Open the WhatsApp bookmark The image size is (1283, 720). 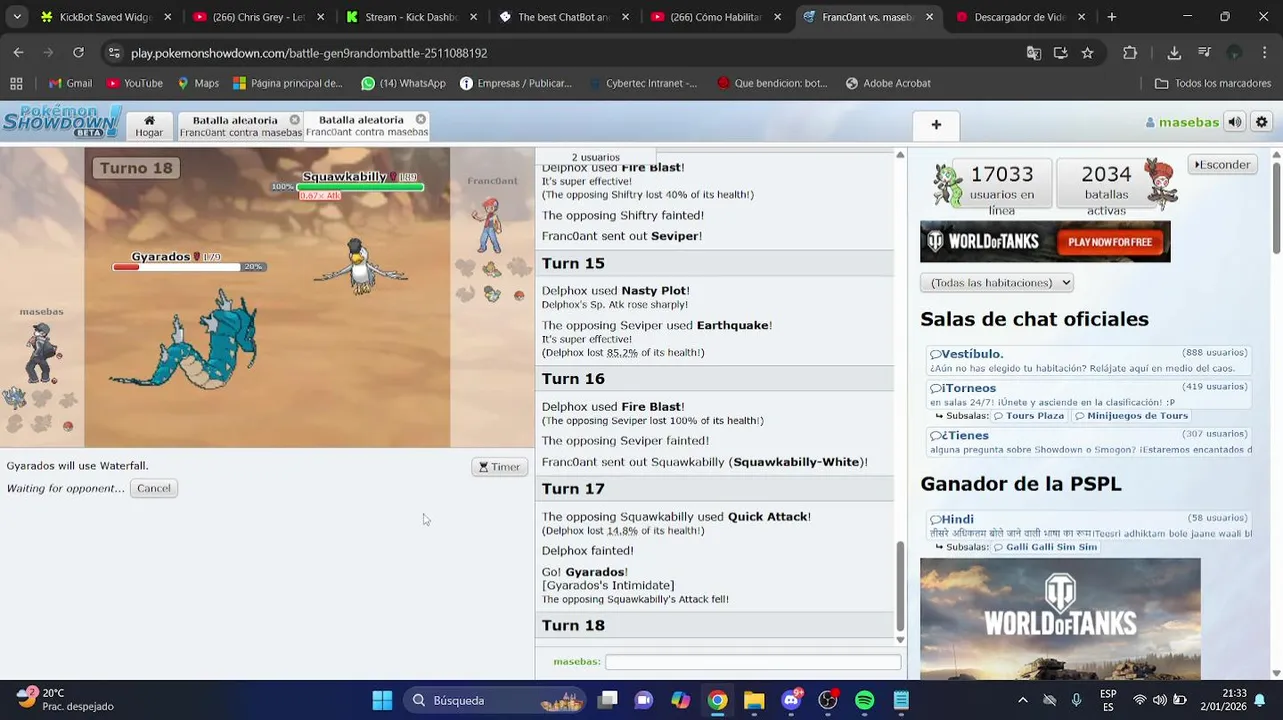point(403,83)
